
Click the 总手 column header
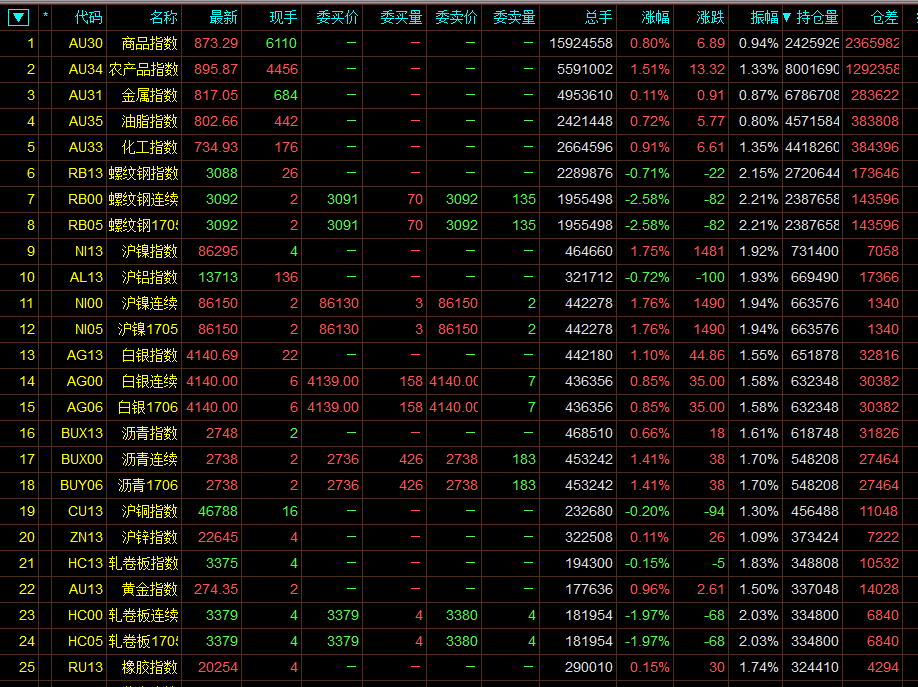(x=598, y=17)
